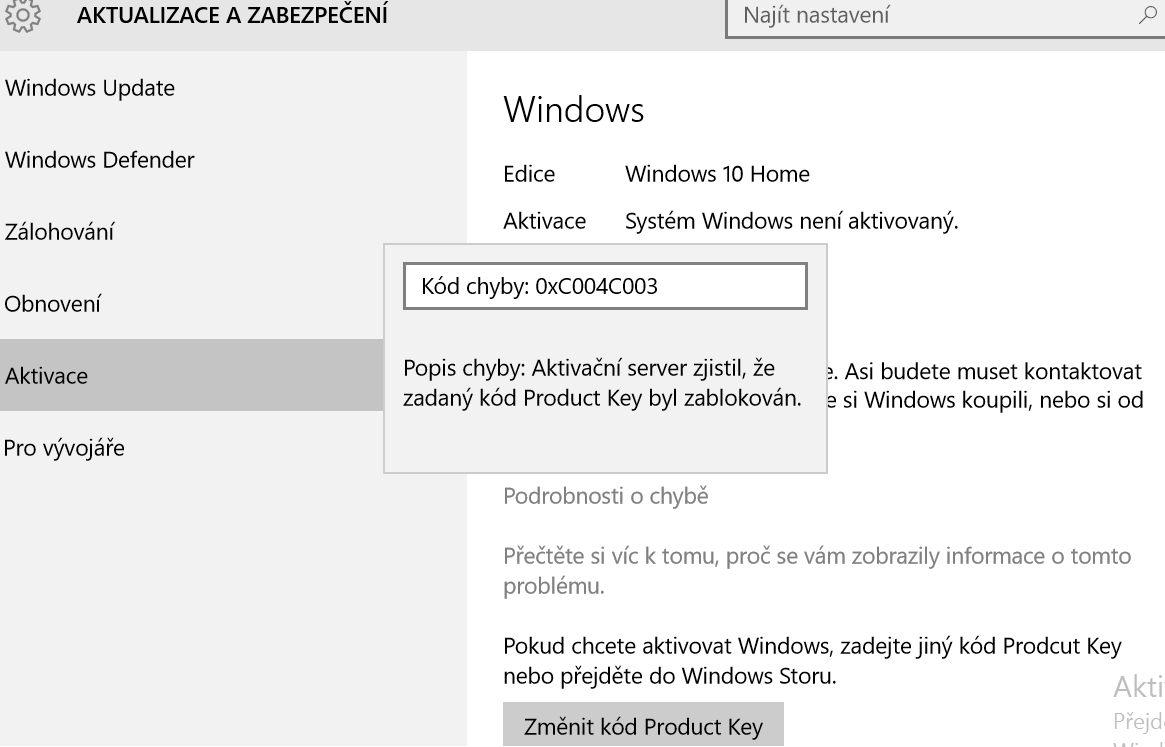Click the error code 0xC004C003 box
The height and width of the screenshot is (747, 1165).
click(x=604, y=287)
